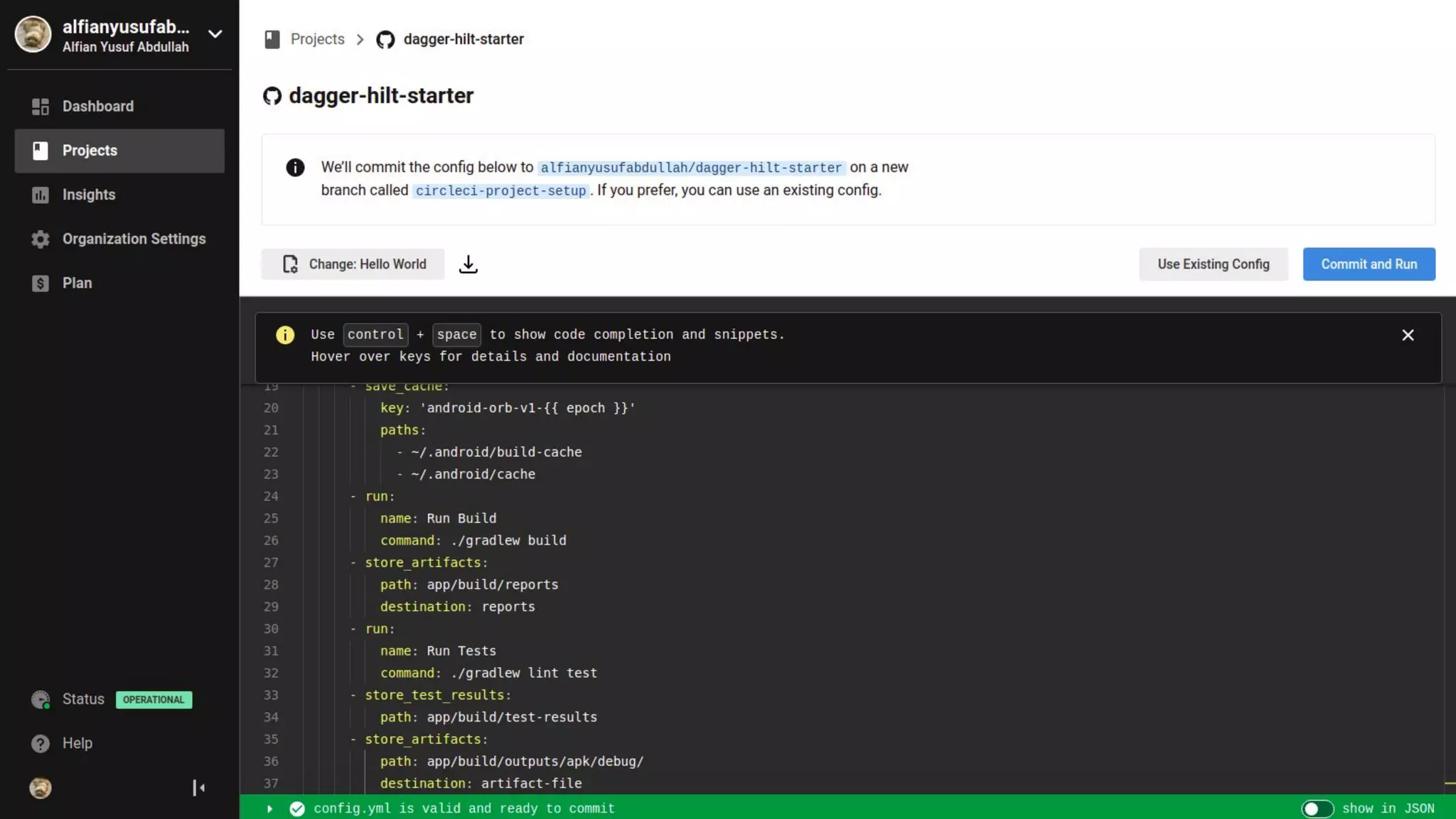Image resolution: width=1456 pixels, height=819 pixels.
Task: Click the GitHub icon in the breadcrumb
Action: tap(385, 40)
